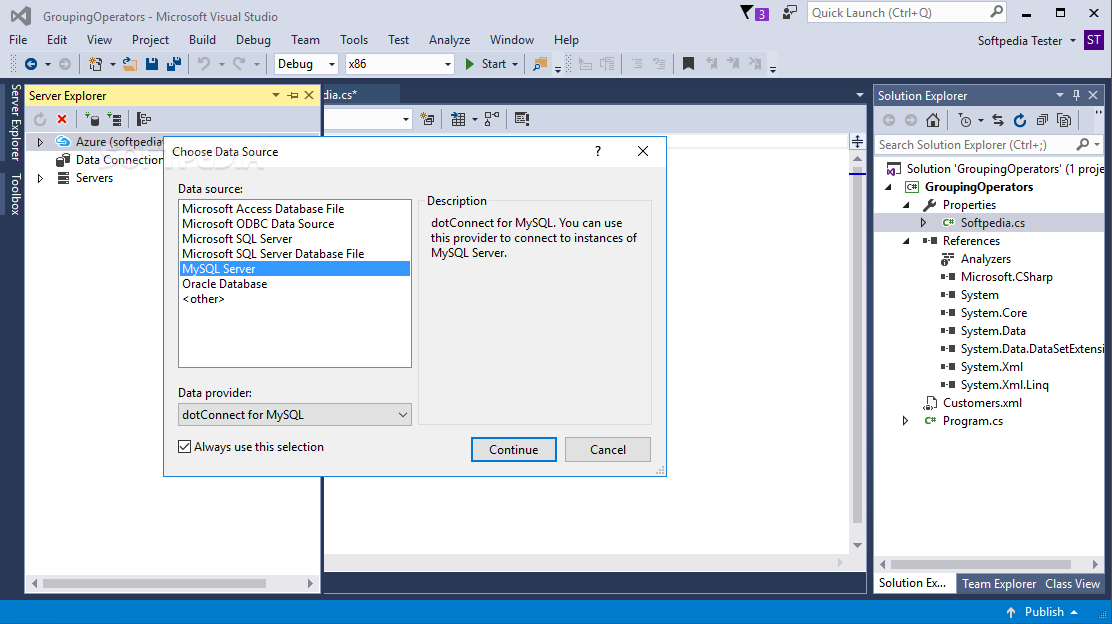Click the Show All Files icon

click(1064, 120)
